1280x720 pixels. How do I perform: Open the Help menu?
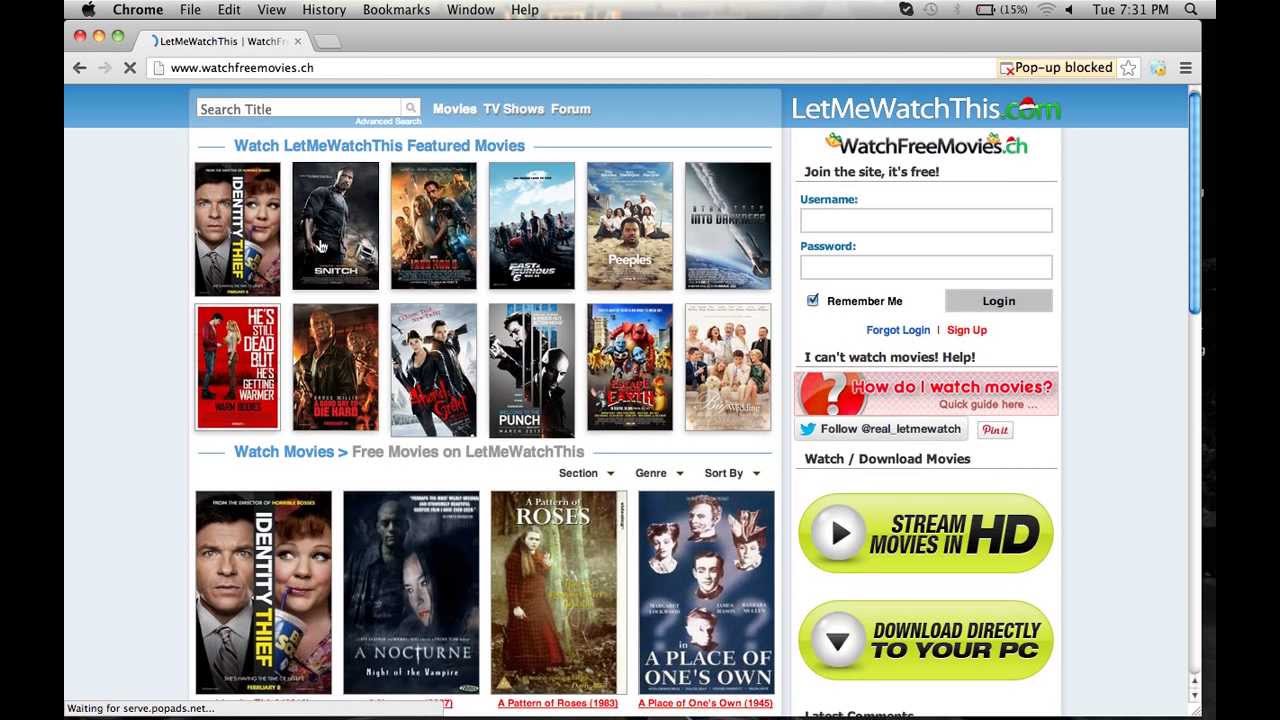point(525,9)
